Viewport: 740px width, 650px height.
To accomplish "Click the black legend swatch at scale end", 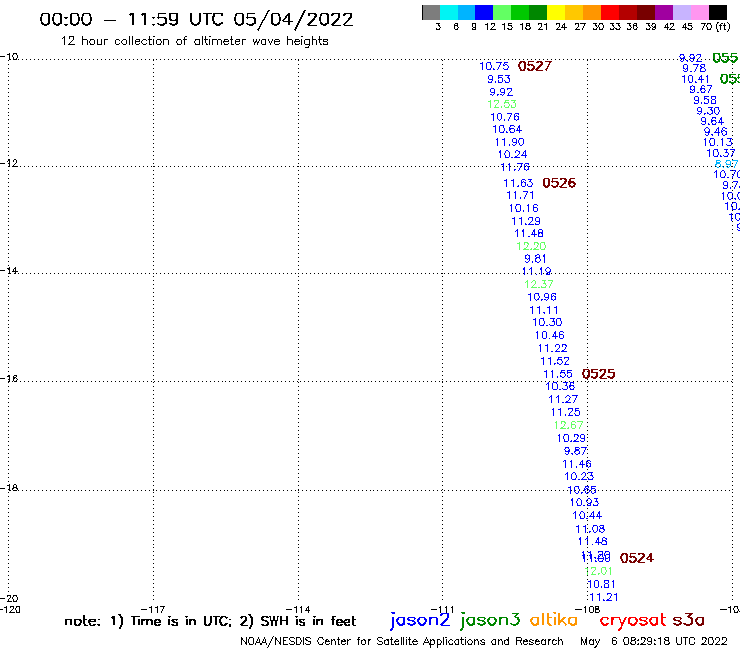I will point(717,12).
